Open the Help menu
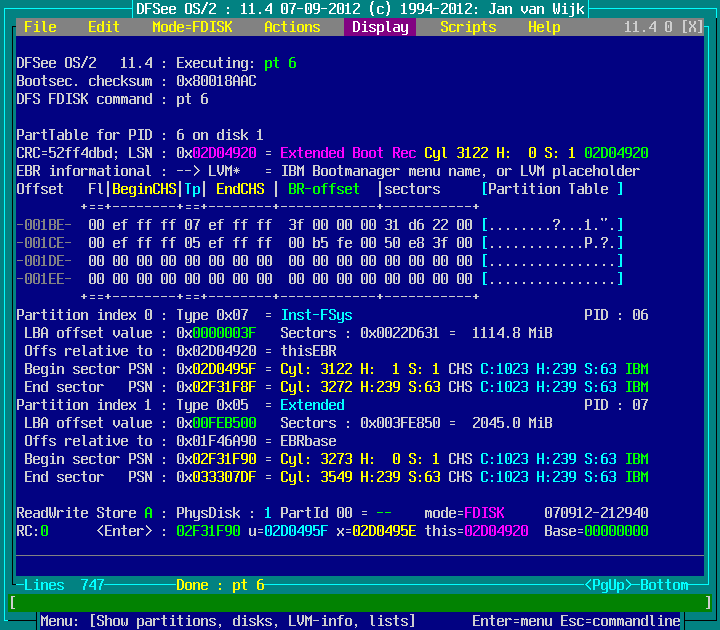The width and height of the screenshot is (720, 630). tap(544, 27)
